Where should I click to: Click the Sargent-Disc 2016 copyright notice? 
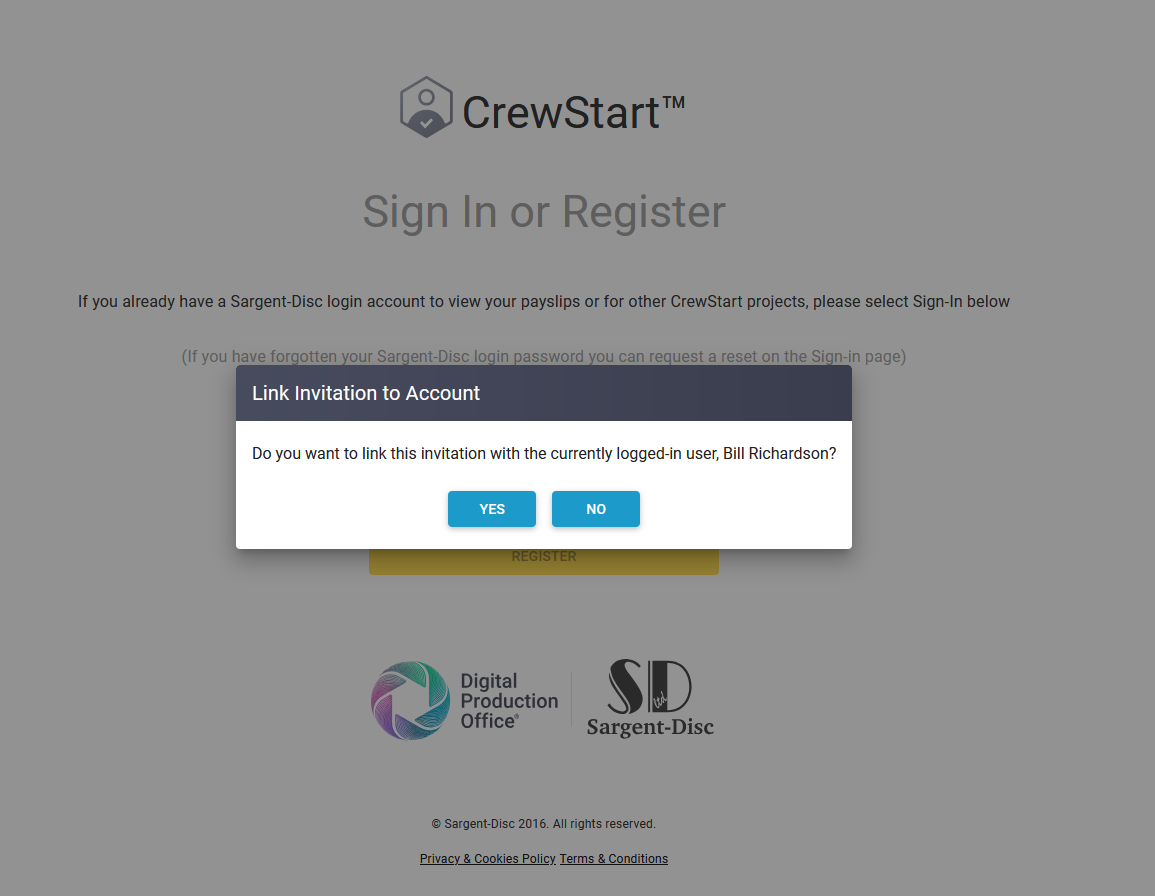coord(544,824)
